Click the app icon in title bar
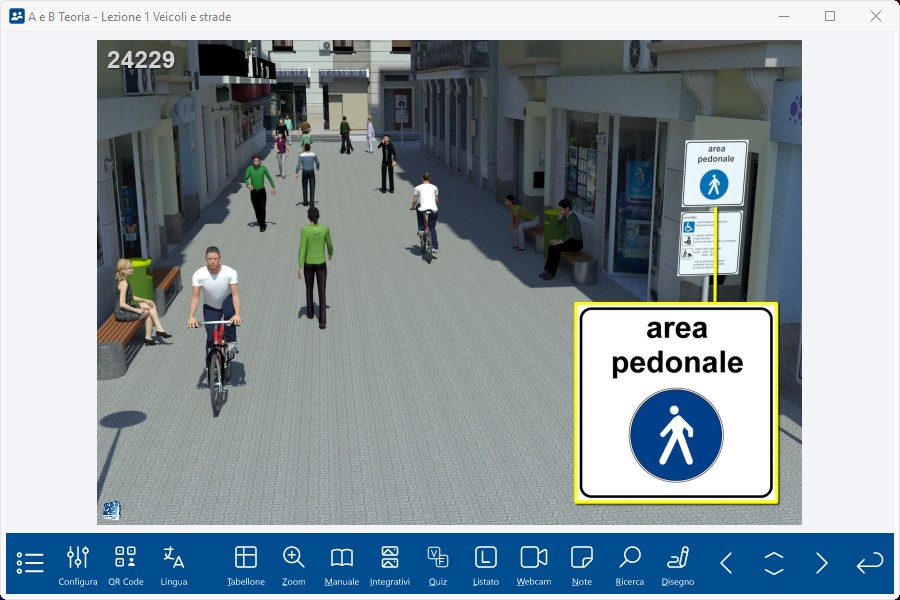 click(x=17, y=16)
